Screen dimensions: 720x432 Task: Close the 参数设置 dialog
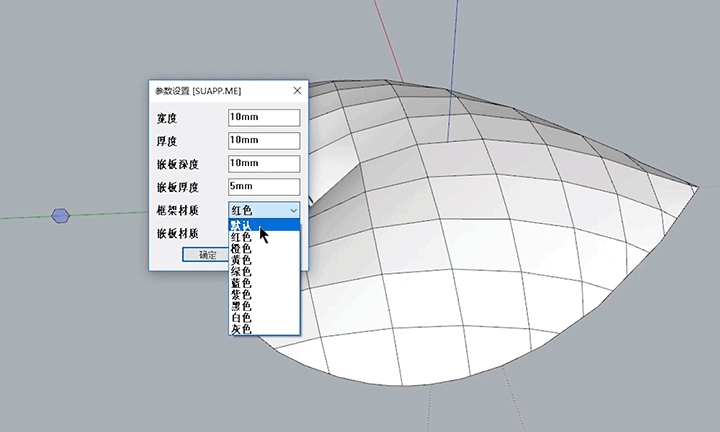pos(297,91)
